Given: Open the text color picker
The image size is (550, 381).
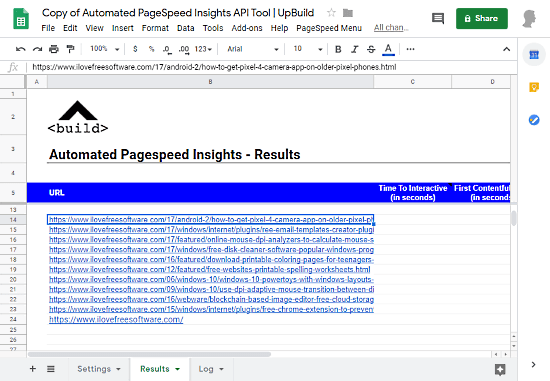Looking at the screenshot, I should coord(388,49).
